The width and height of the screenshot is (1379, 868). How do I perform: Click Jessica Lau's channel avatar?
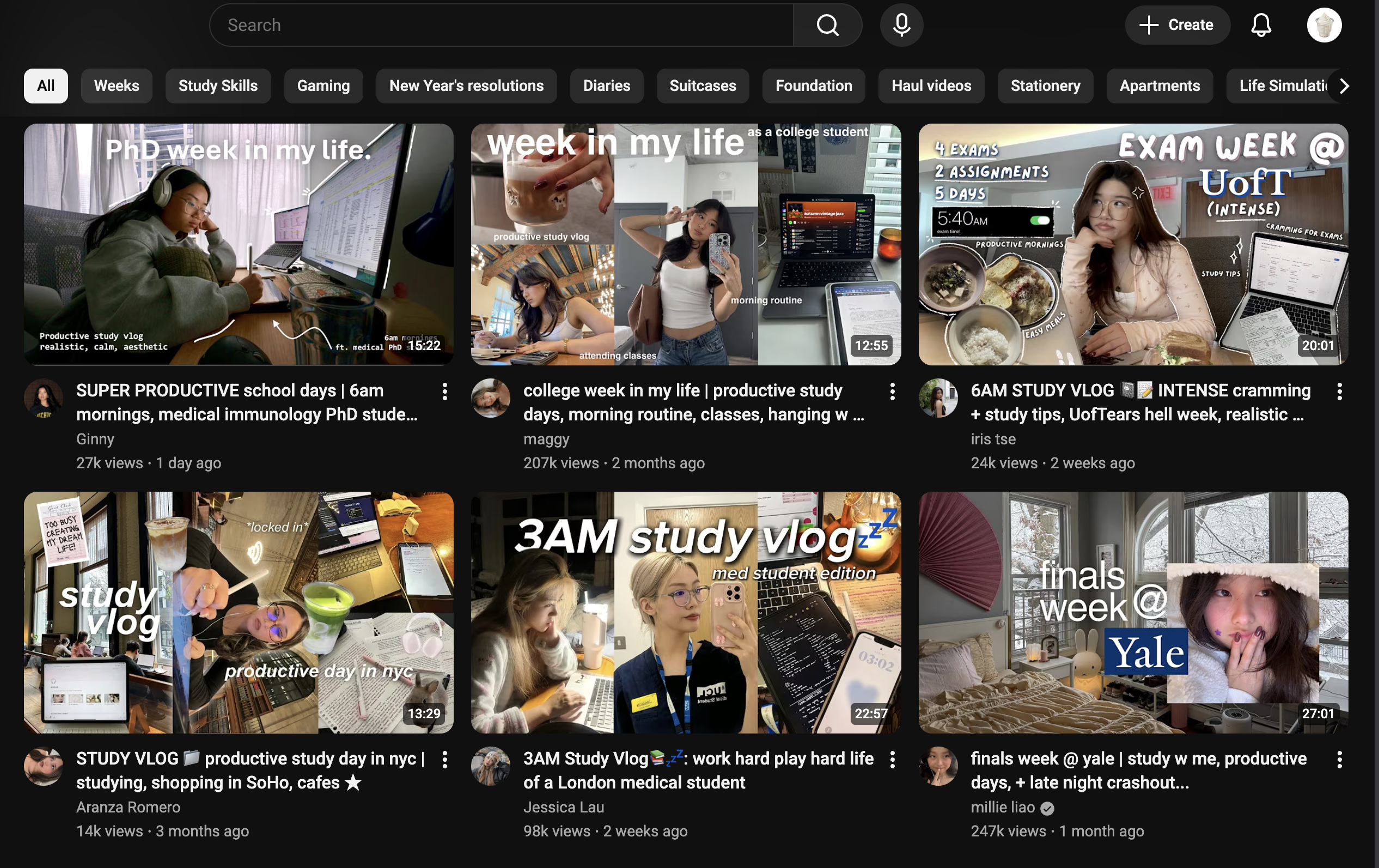click(491, 767)
